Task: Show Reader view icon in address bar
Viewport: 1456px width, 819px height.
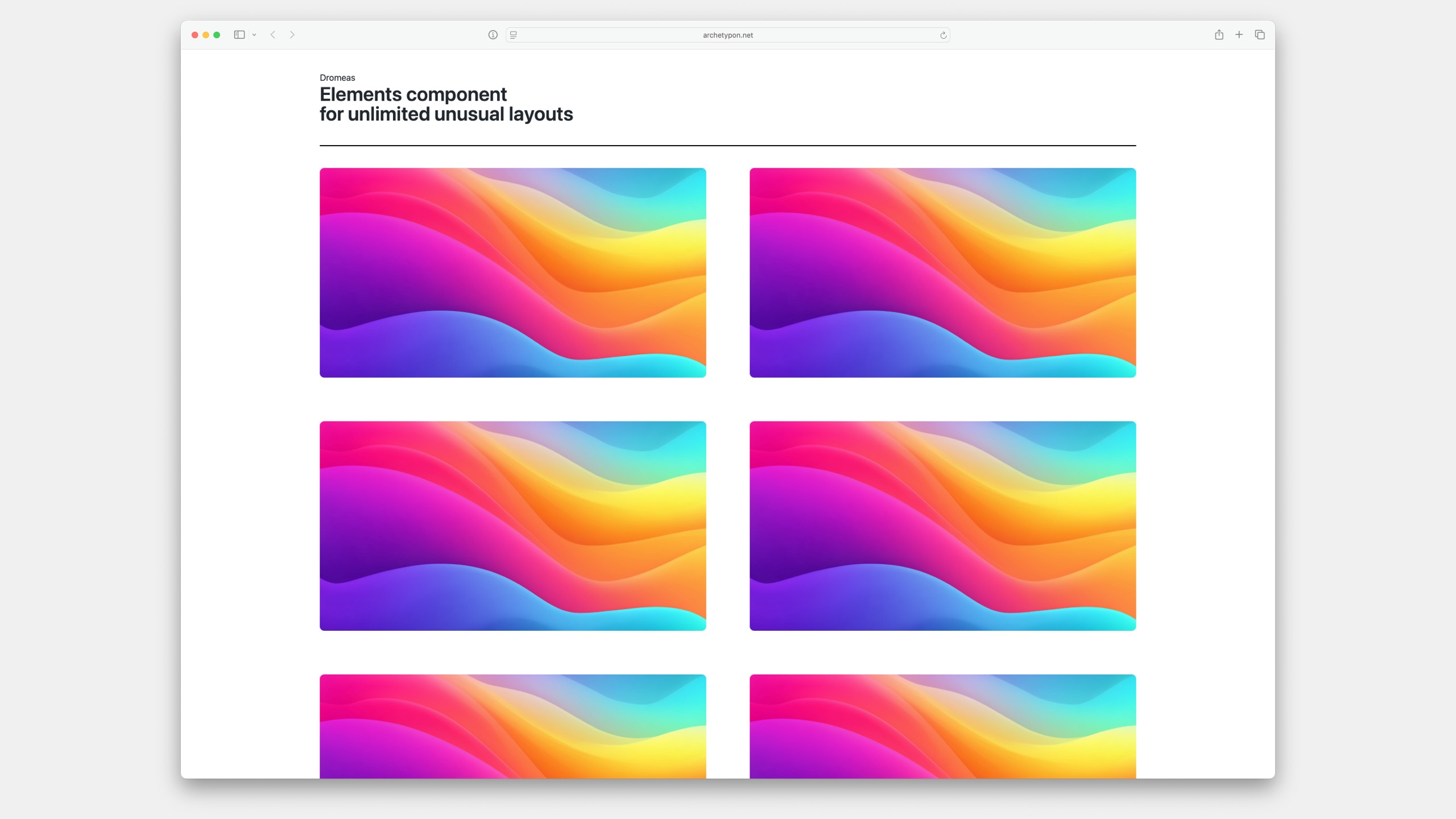Action: (514, 35)
